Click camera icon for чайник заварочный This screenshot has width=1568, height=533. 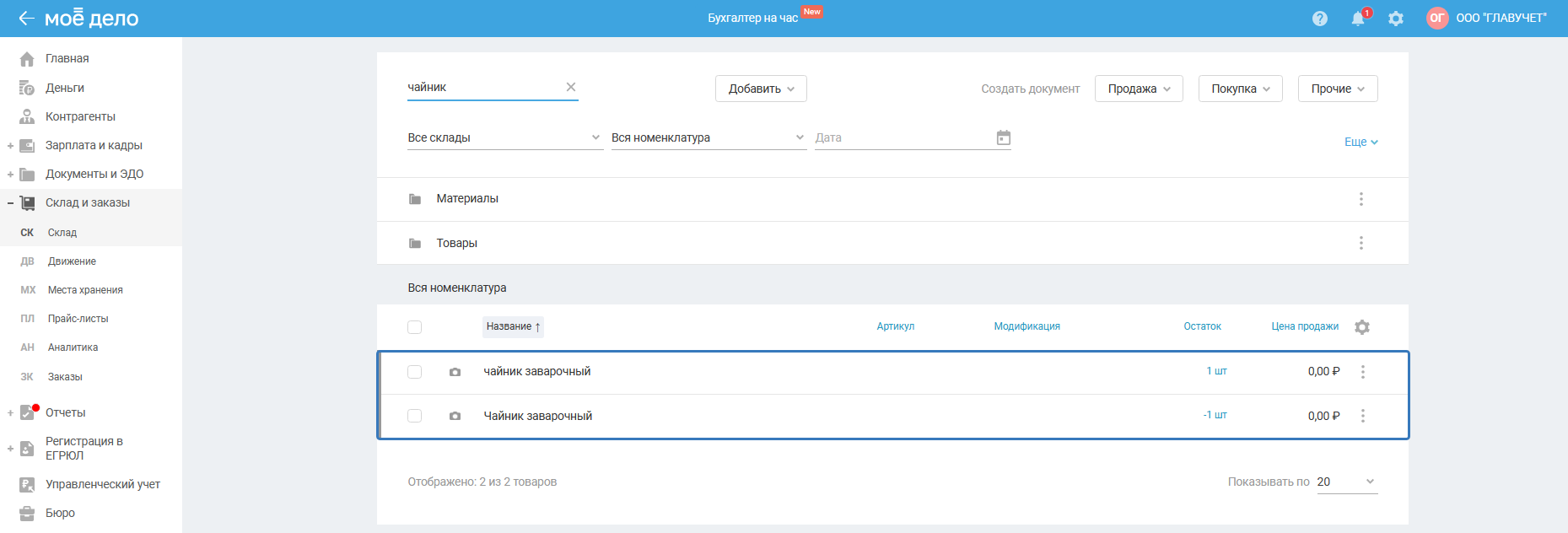point(455,372)
